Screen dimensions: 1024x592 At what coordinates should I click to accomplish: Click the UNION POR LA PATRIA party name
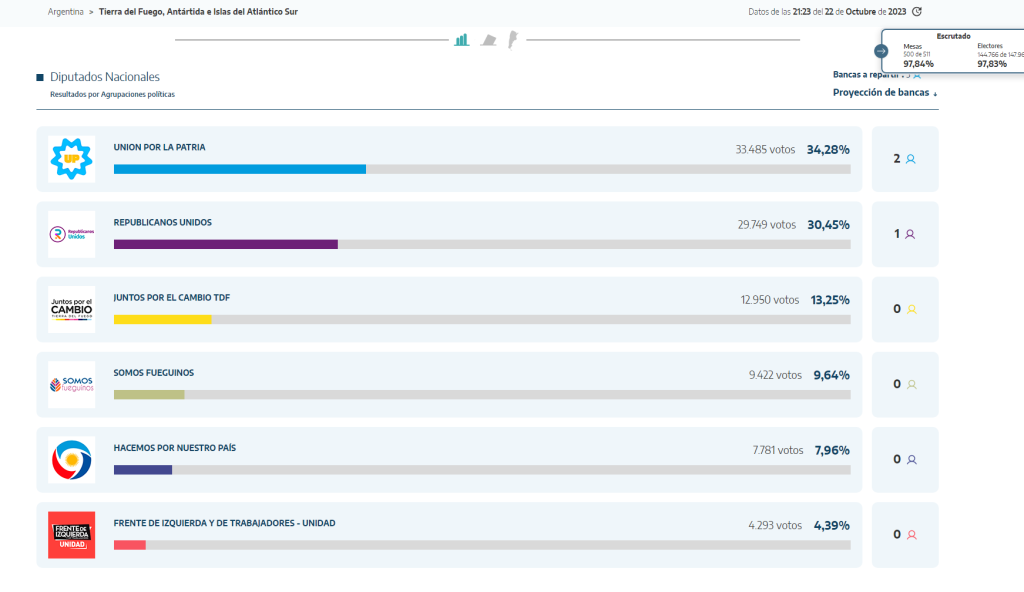tap(160, 147)
